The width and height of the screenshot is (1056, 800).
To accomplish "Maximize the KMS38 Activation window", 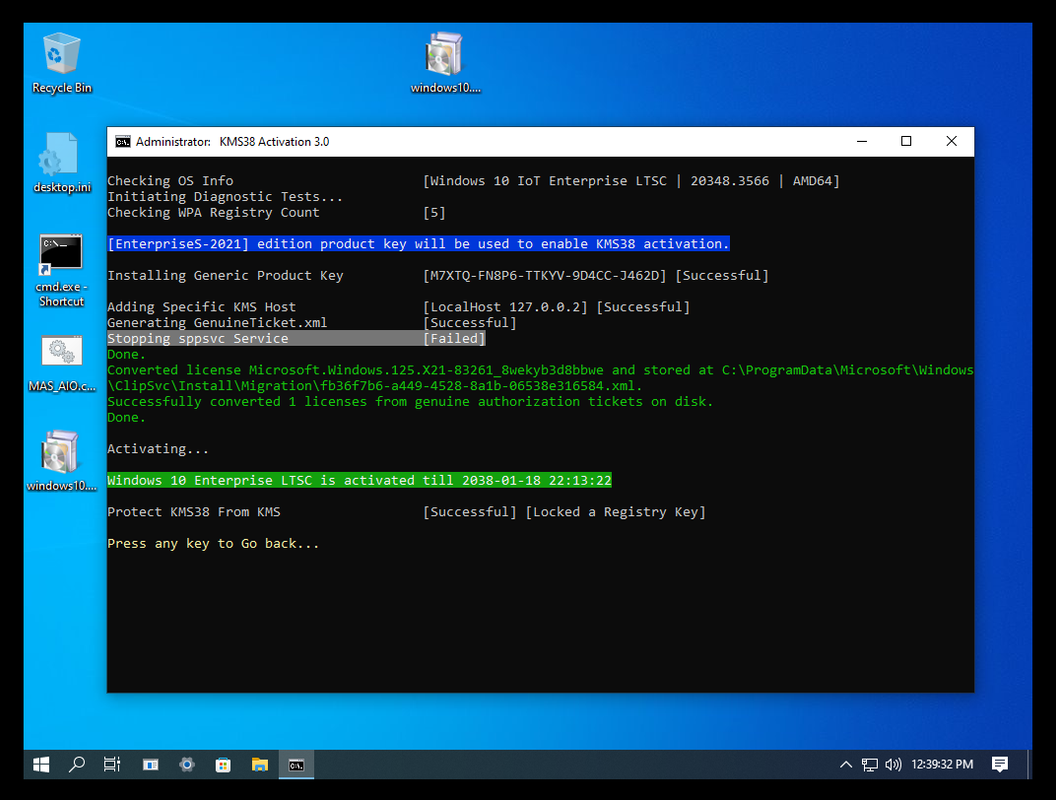I will pyautogui.click(x=906, y=141).
